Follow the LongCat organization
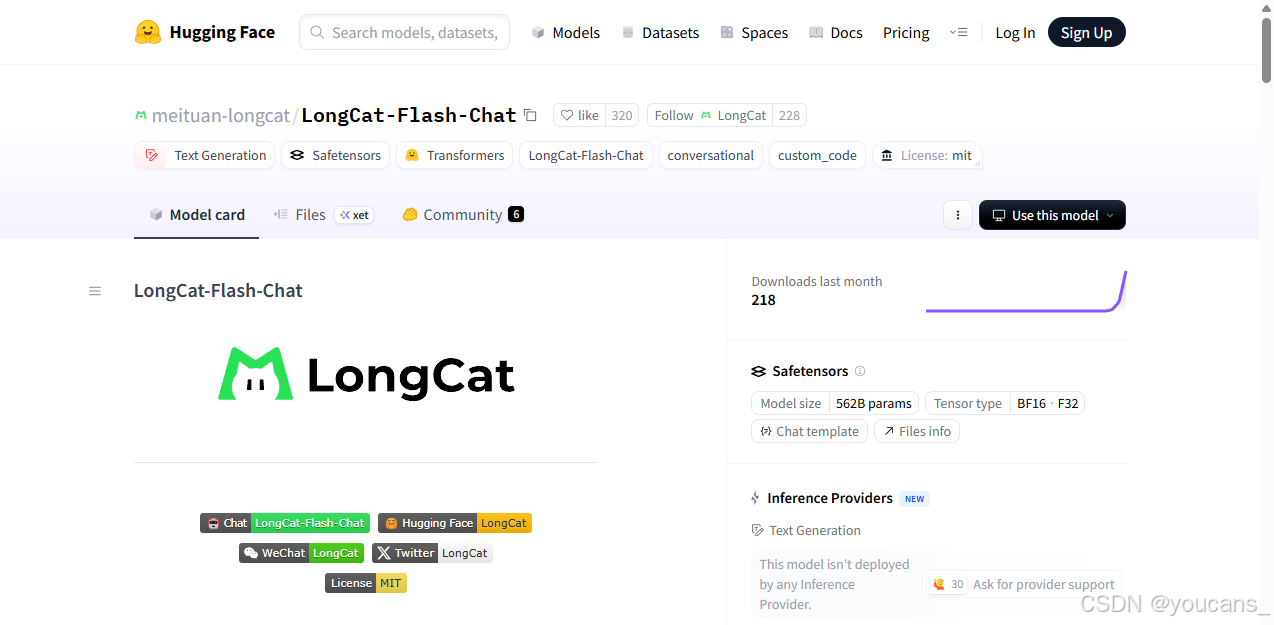1274x625 pixels. 673,115
